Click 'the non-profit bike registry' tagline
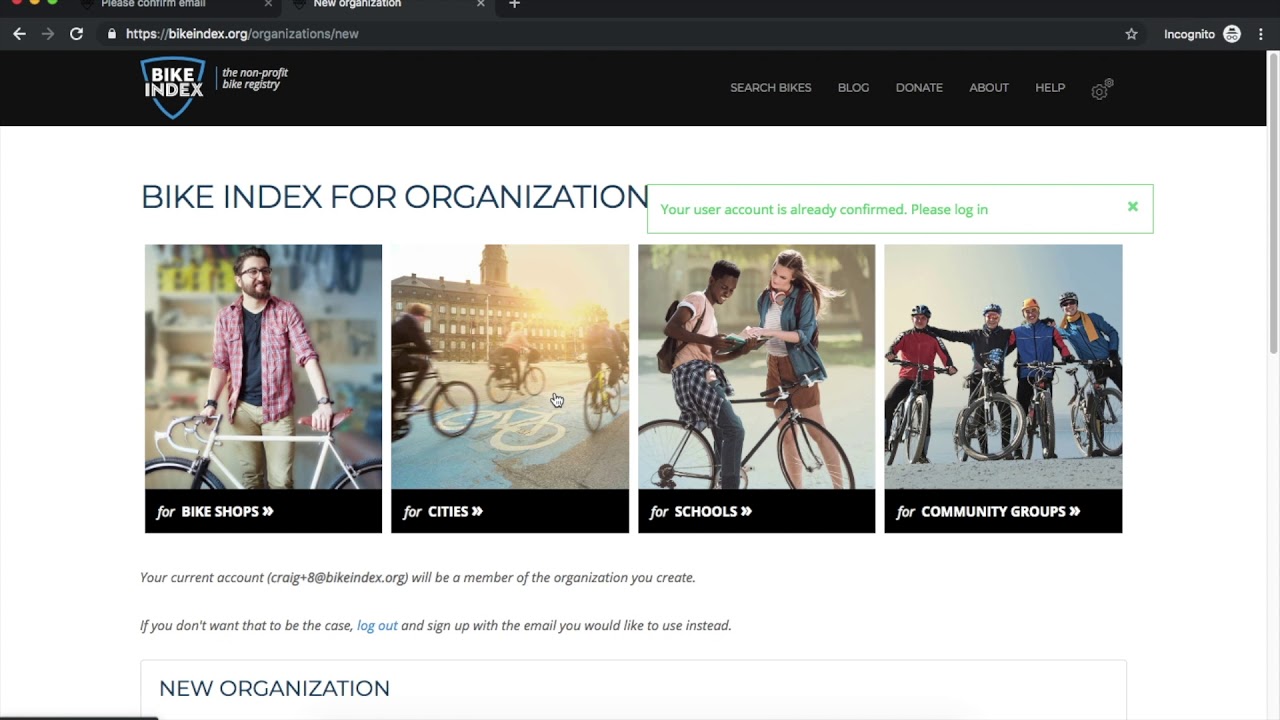Image resolution: width=1280 pixels, height=720 pixels. [254, 79]
